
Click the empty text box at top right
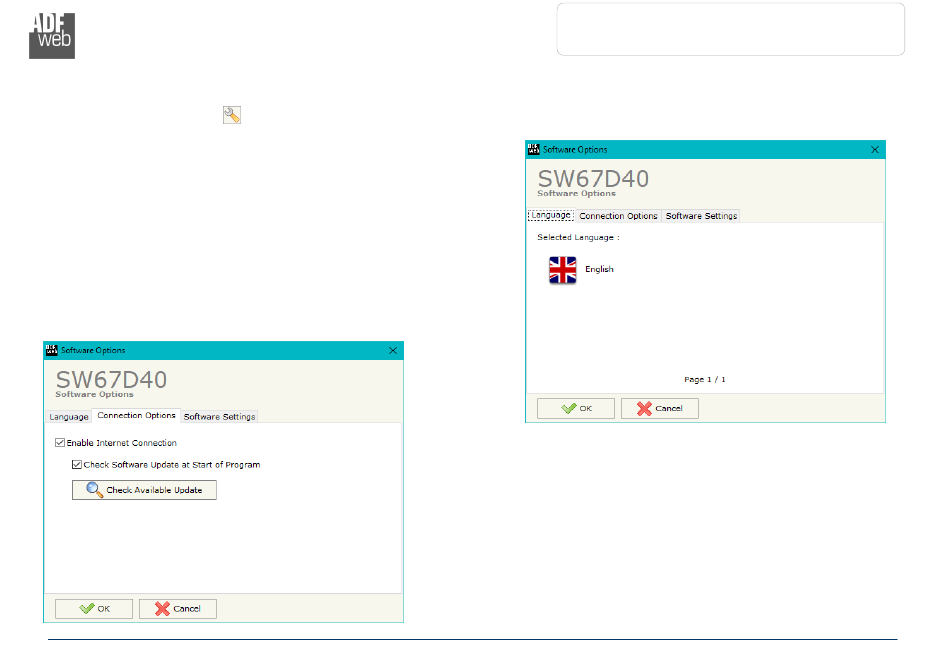tap(731, 29)
